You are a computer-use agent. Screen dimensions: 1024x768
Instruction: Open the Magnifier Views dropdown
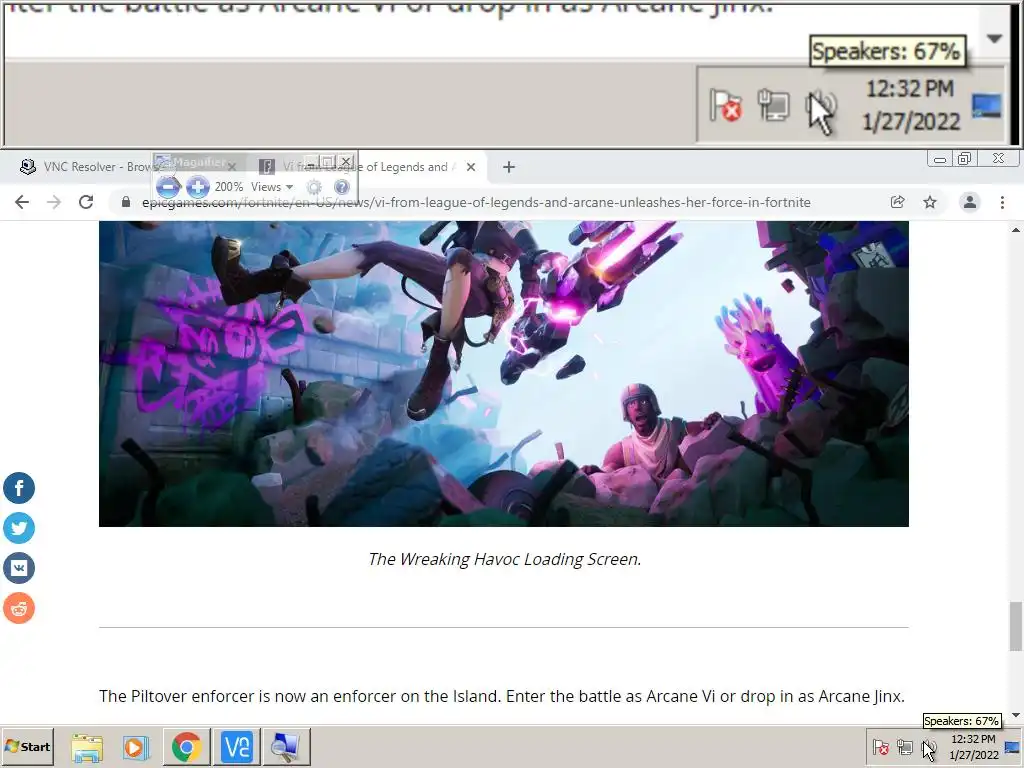pos(272,187)
